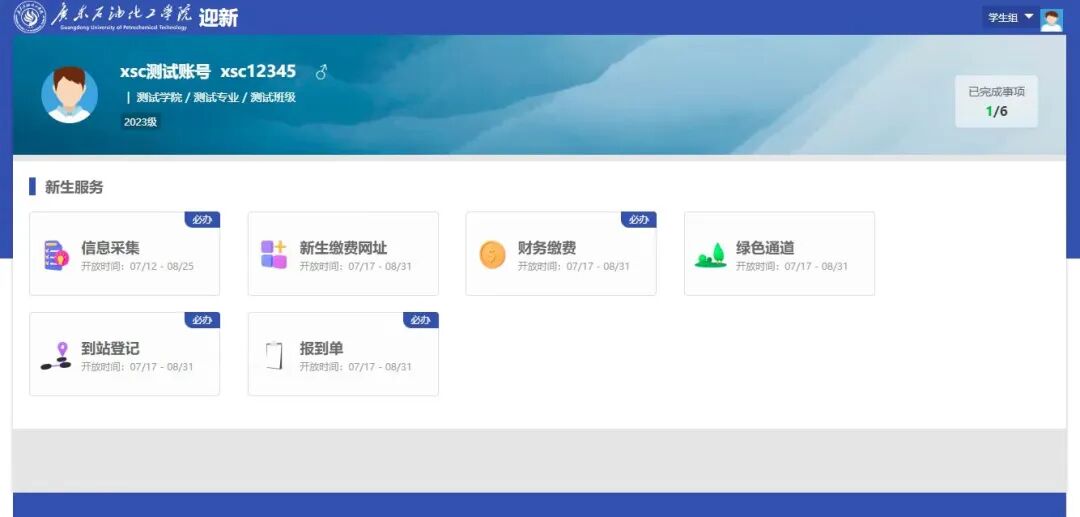Click the 新生服务 section heading
The width and height of the screenshot is (1080, 517).
point(74,187)
